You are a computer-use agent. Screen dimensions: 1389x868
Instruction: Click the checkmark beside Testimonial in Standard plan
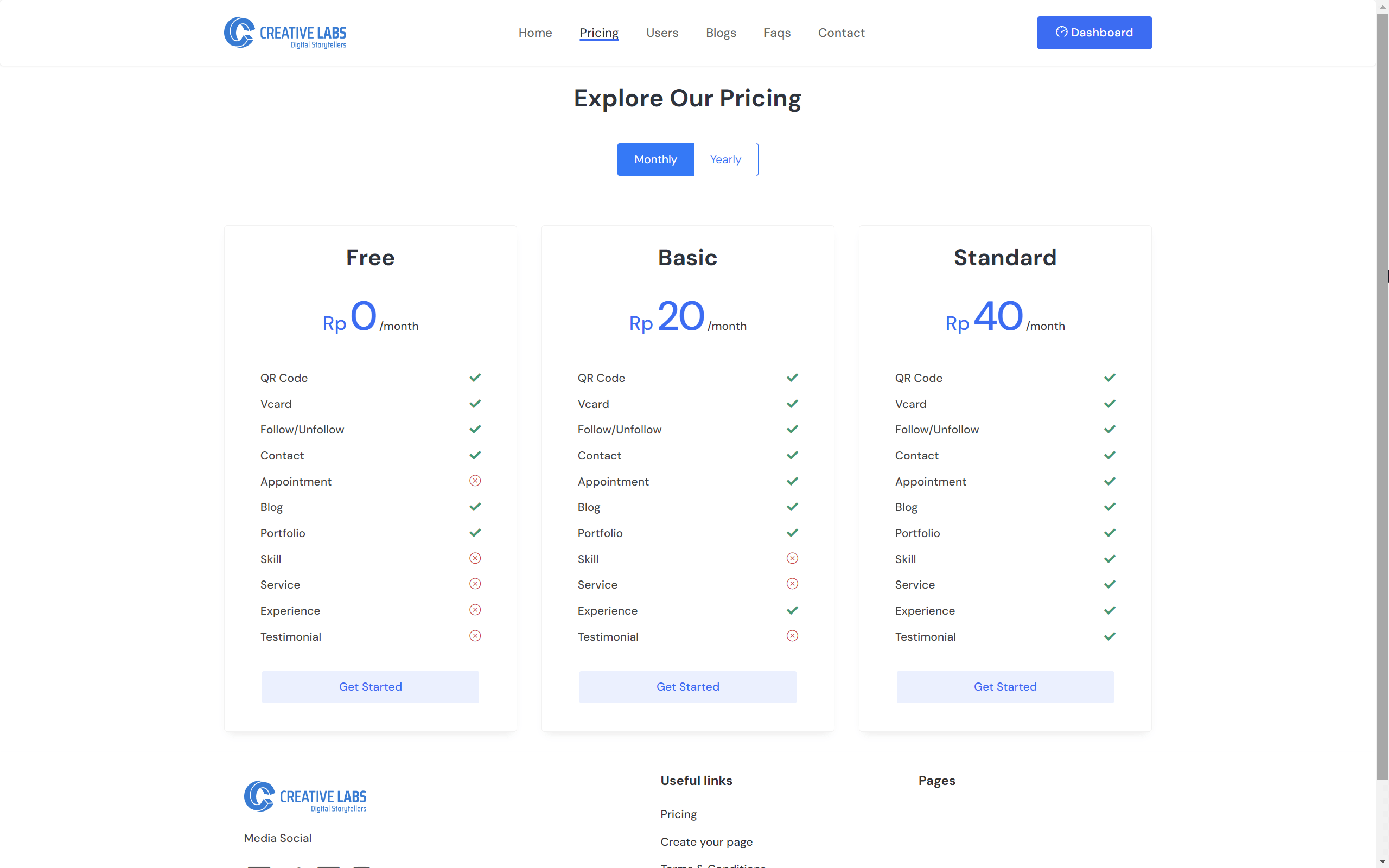point(1110,636)
